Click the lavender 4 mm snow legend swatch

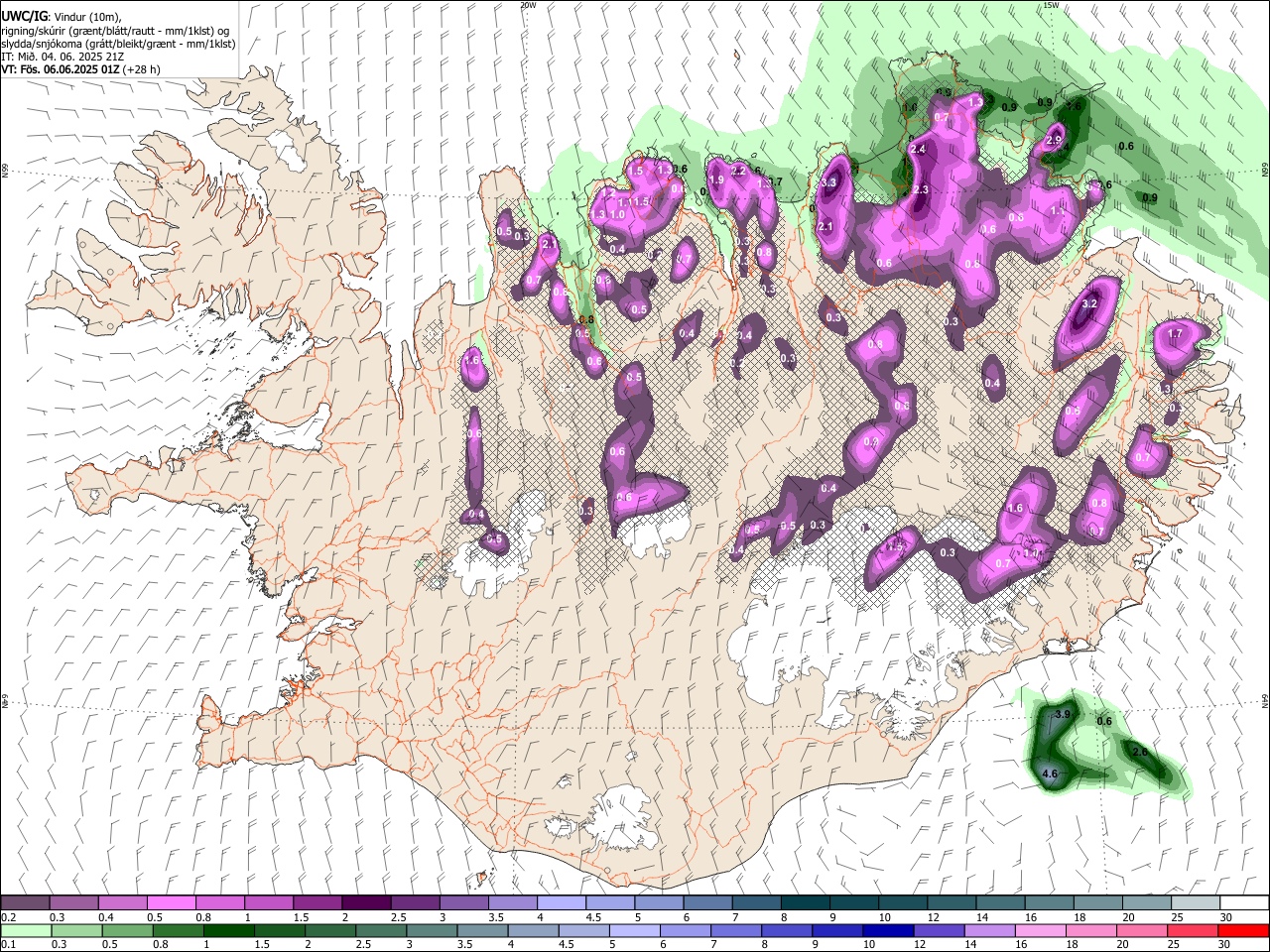pyautogui.click(x=561, y=902)
